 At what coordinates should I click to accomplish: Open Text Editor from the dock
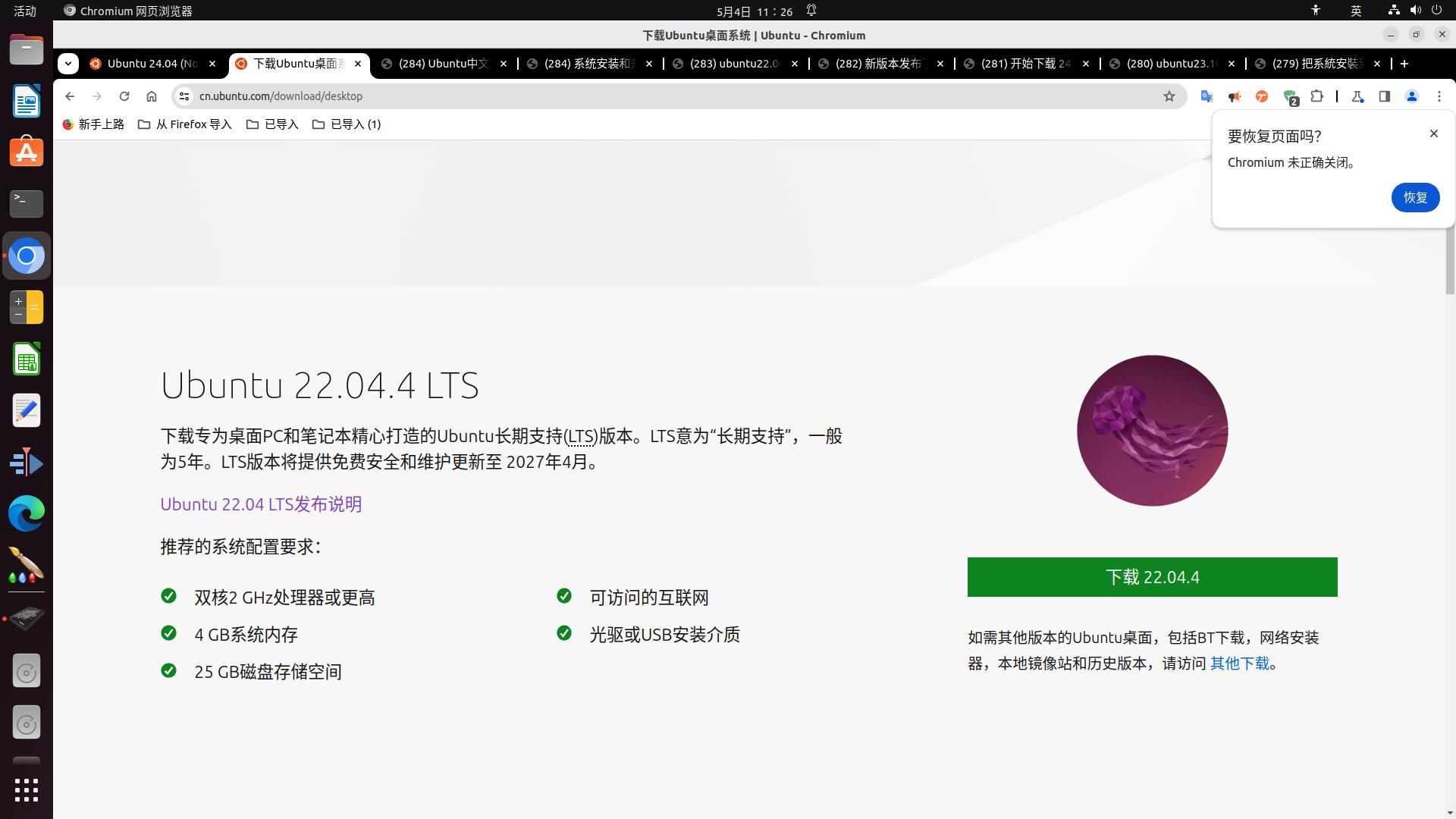click(27, 410)
